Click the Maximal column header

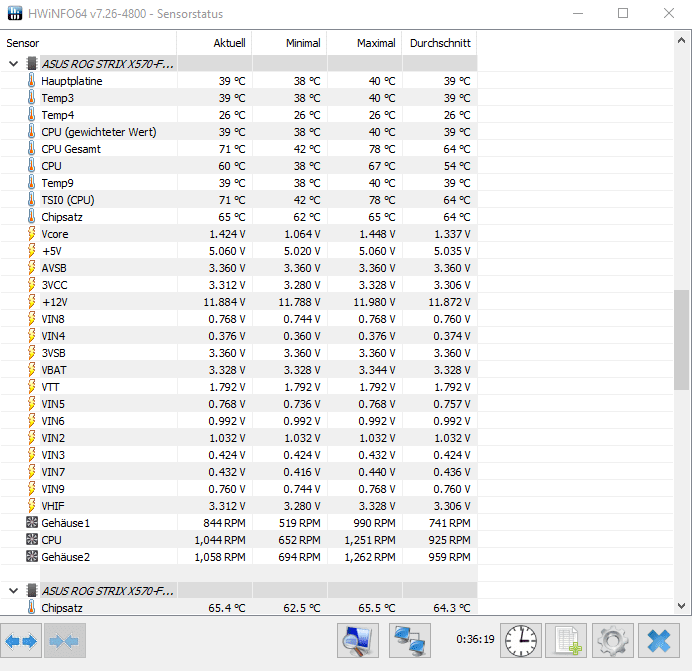click(x=365, y=43)
